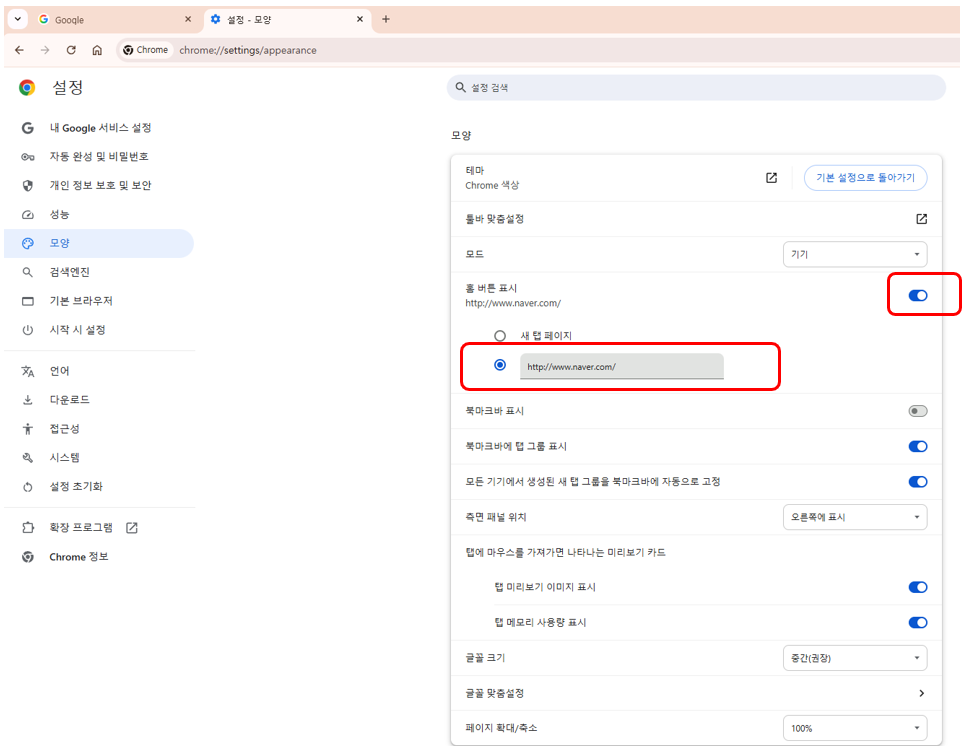
Task: Reload the current page
Action: [71, 50]
